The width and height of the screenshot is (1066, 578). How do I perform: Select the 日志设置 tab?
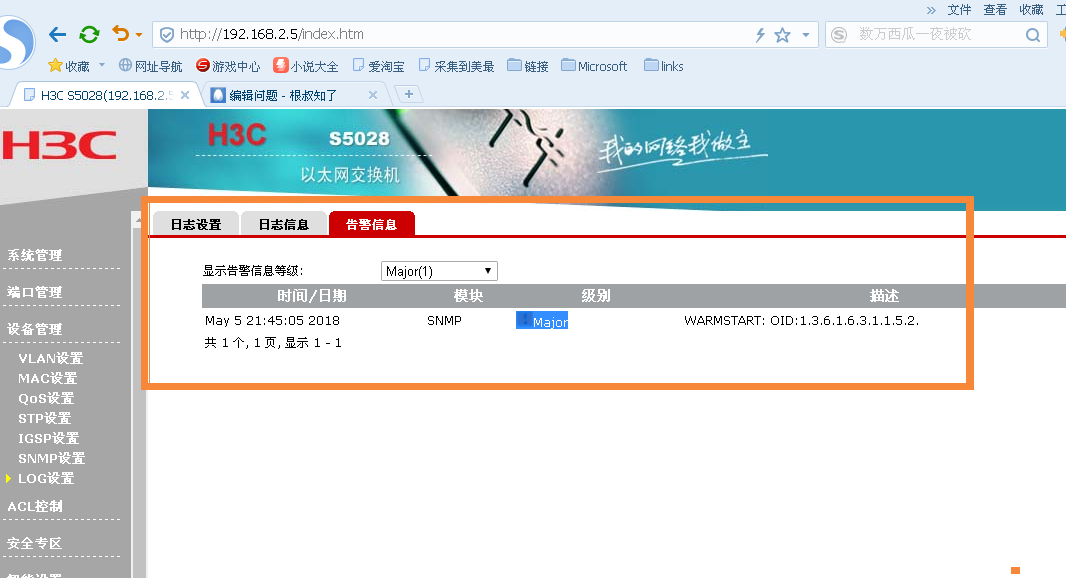coord(196,224)
